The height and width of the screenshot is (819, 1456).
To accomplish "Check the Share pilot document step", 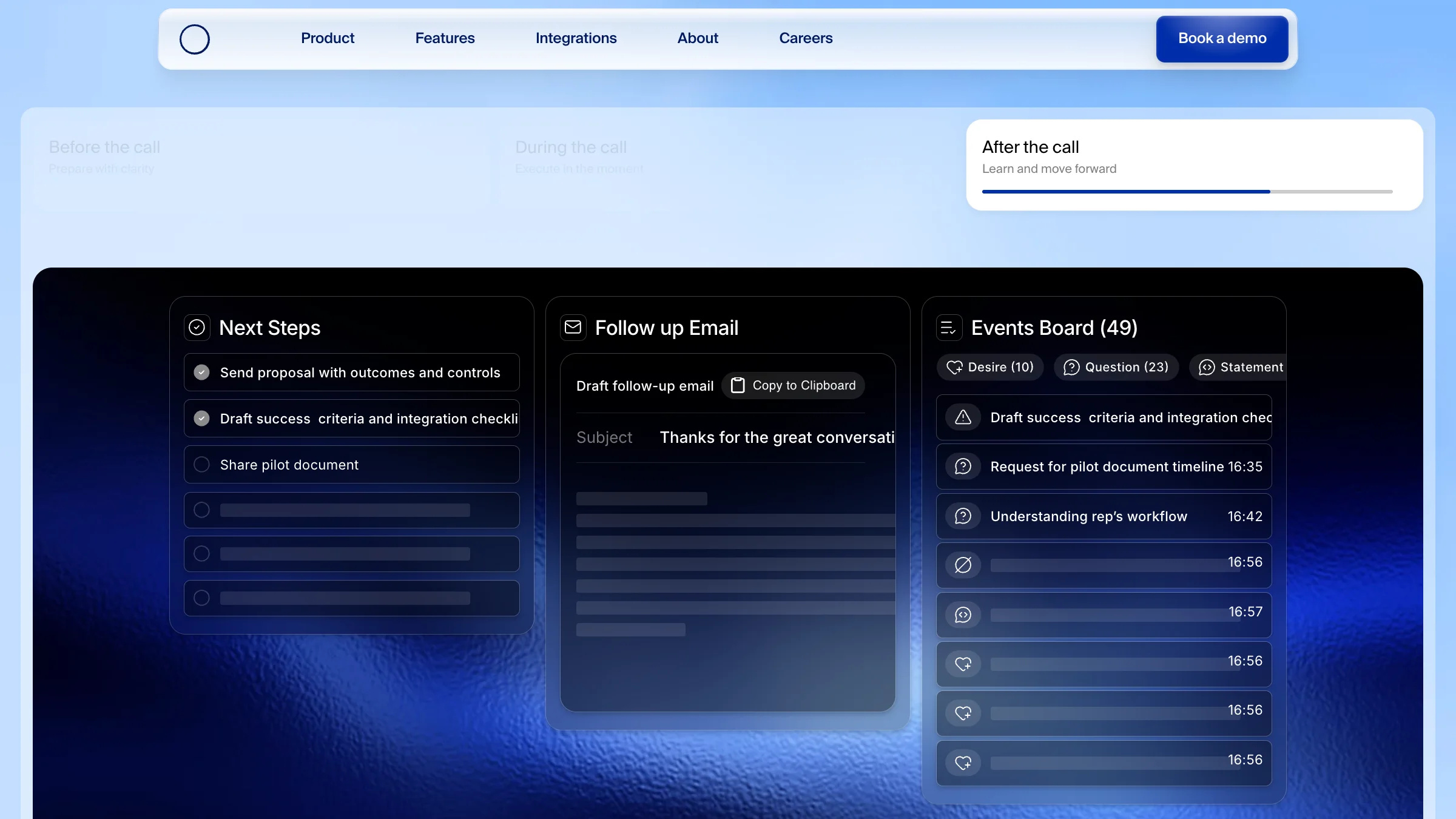I will (202, 465).
